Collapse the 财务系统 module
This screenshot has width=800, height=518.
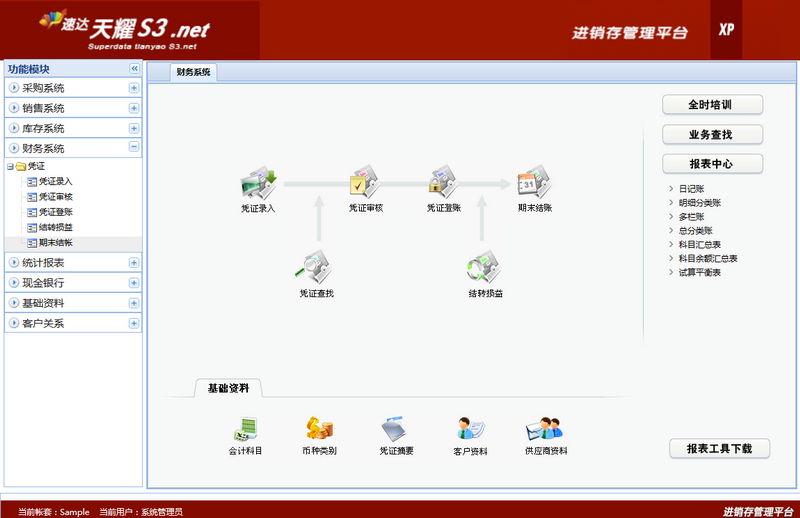tap(133, 148)
